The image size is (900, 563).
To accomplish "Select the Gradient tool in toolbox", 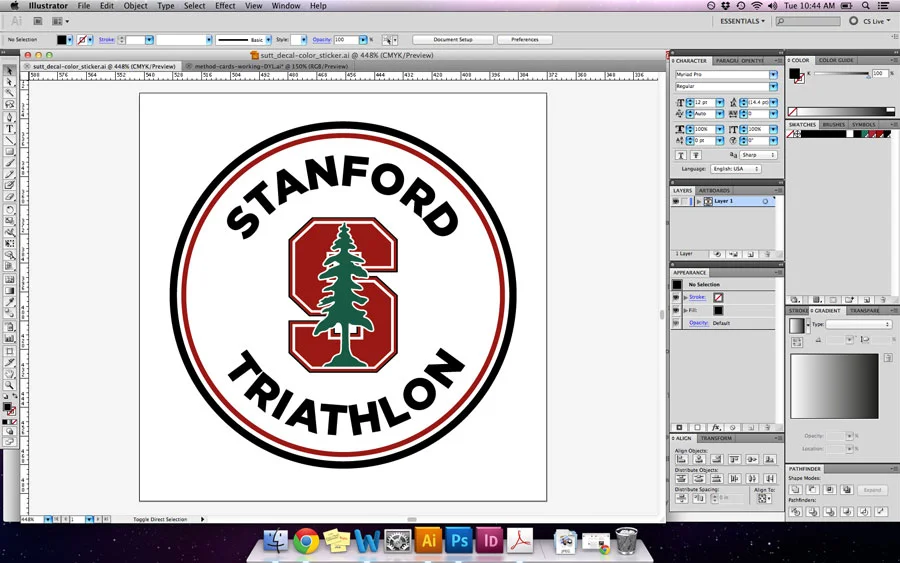I will (9, 289).
